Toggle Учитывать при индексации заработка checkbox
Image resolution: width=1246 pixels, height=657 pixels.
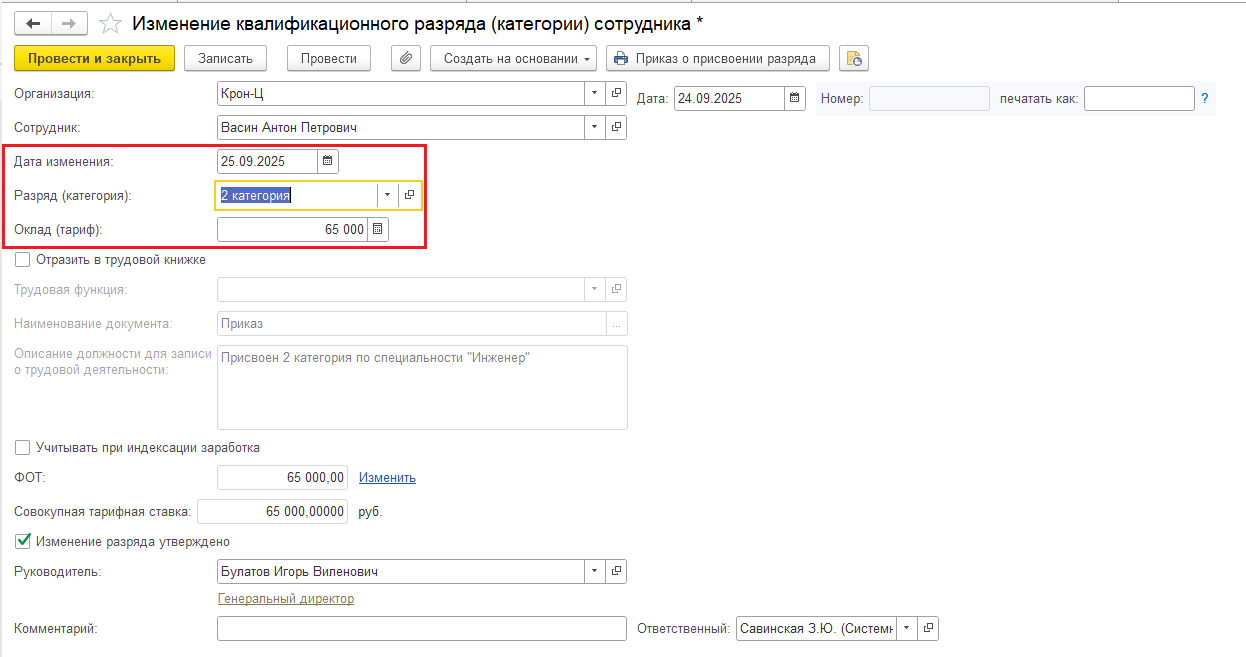click(x=22, y=448)
